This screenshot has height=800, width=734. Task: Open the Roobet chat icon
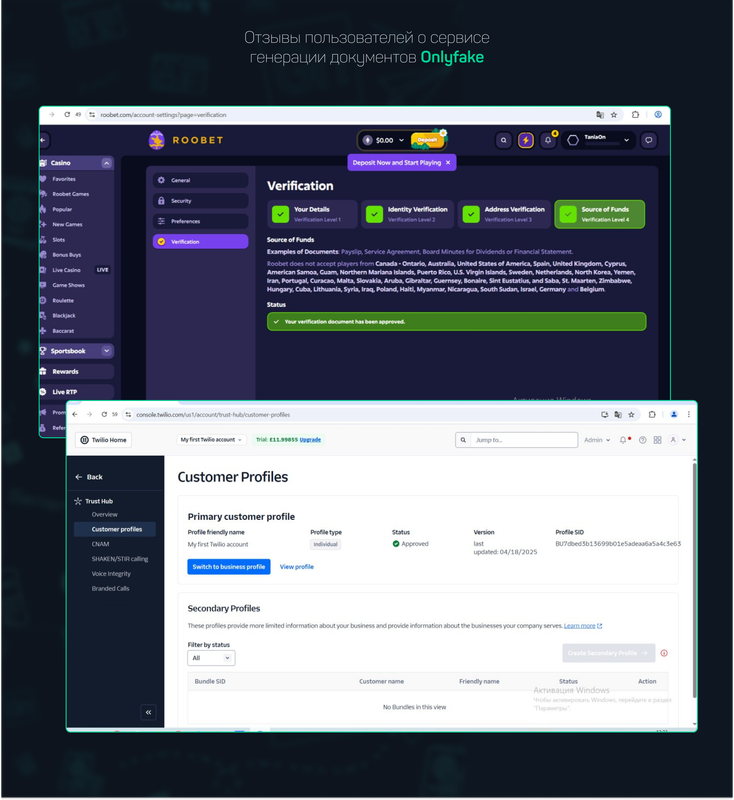(x=649, y=141)
